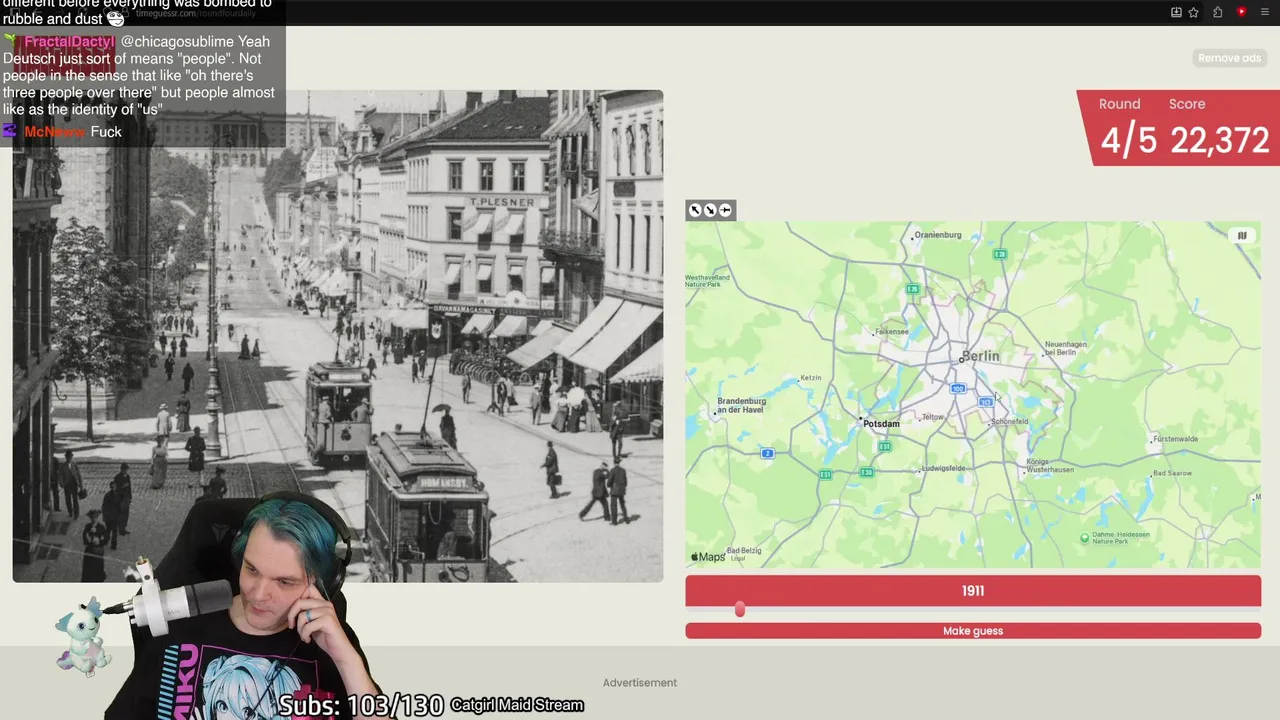Viewport: 1280px width, 720px height.
Task: Click the red shield extension icon
Action: point(1242,12)
